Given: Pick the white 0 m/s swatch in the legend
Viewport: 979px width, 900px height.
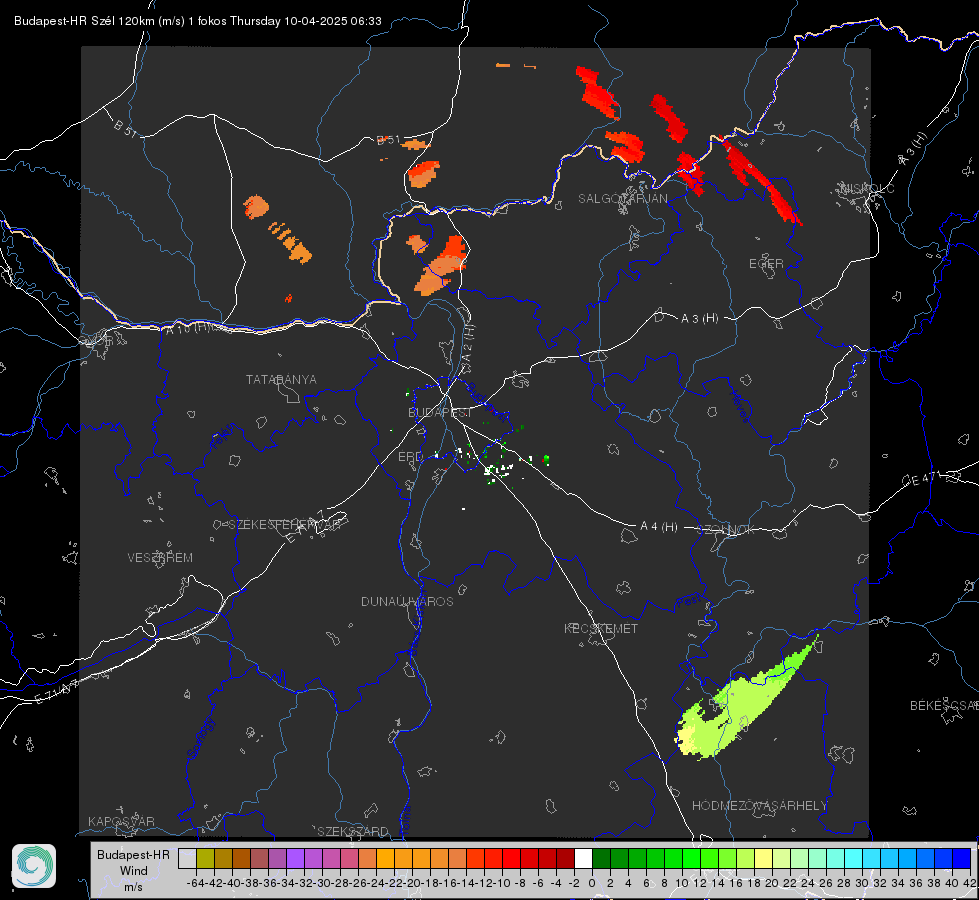Looking at the screenshot, I should (x=583, y=859).
